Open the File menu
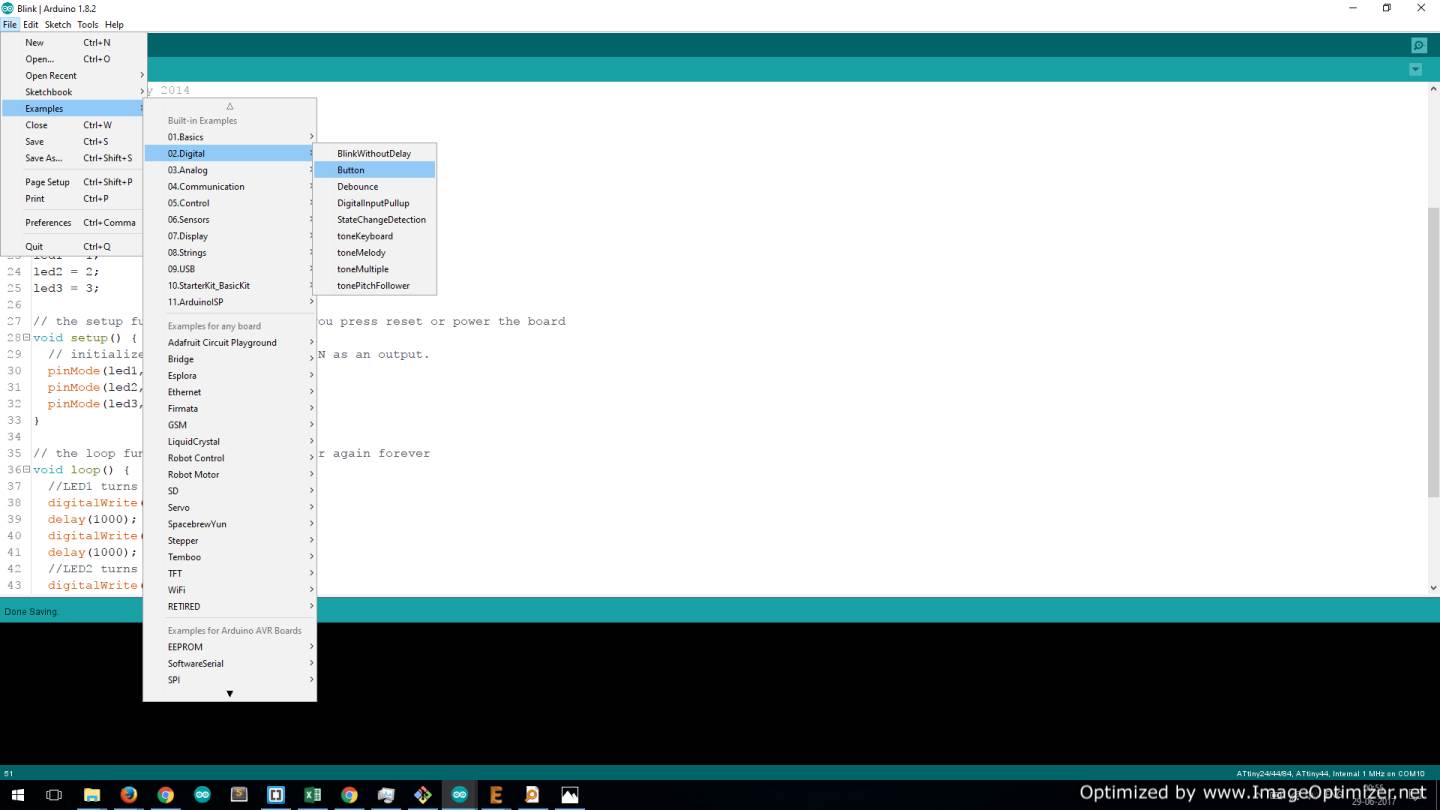Image resolution: width=1440 pixels, height=810 pixels. (x=10, y=24)
